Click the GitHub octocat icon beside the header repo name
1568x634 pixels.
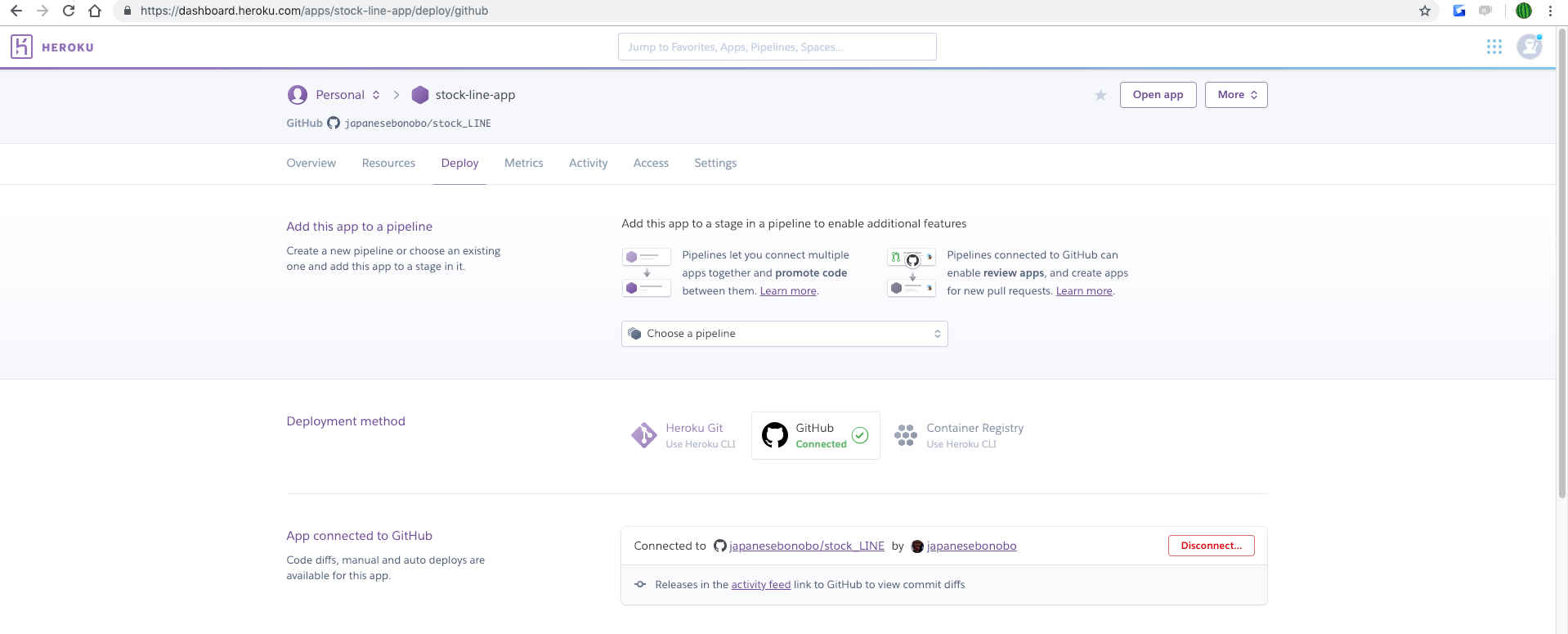coord(334,123)
